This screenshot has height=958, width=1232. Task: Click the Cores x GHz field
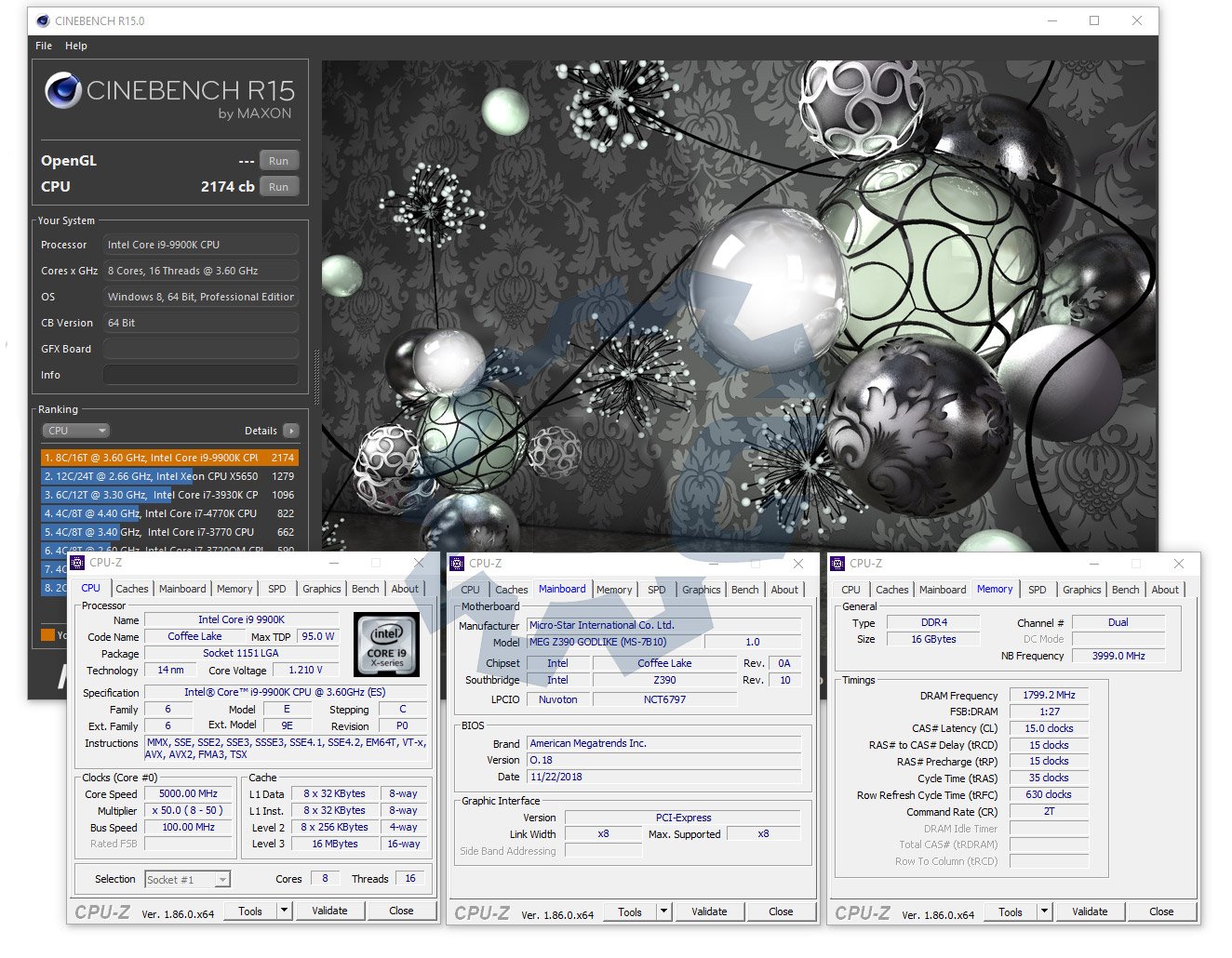[200, 271]
